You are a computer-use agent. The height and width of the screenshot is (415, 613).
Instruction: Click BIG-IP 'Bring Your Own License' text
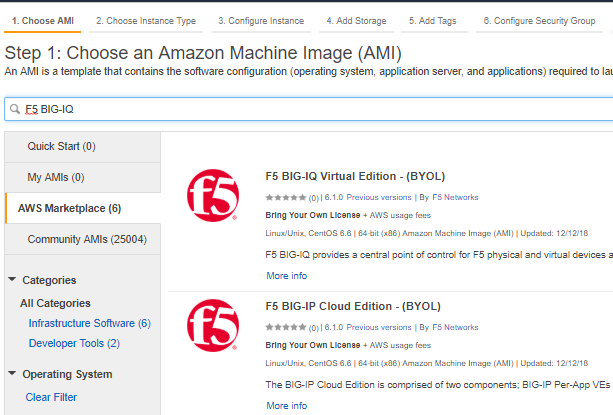[x=313, y=345]
